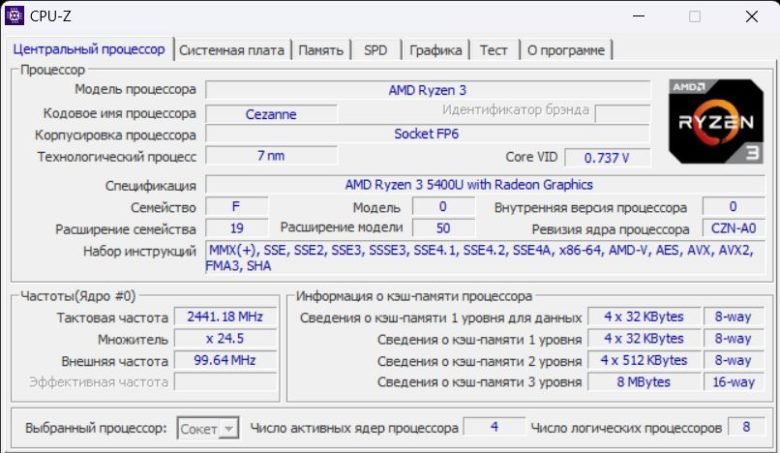Click the empty Эффективная частота field
The image size is (780, 453).
click(225, 382)
